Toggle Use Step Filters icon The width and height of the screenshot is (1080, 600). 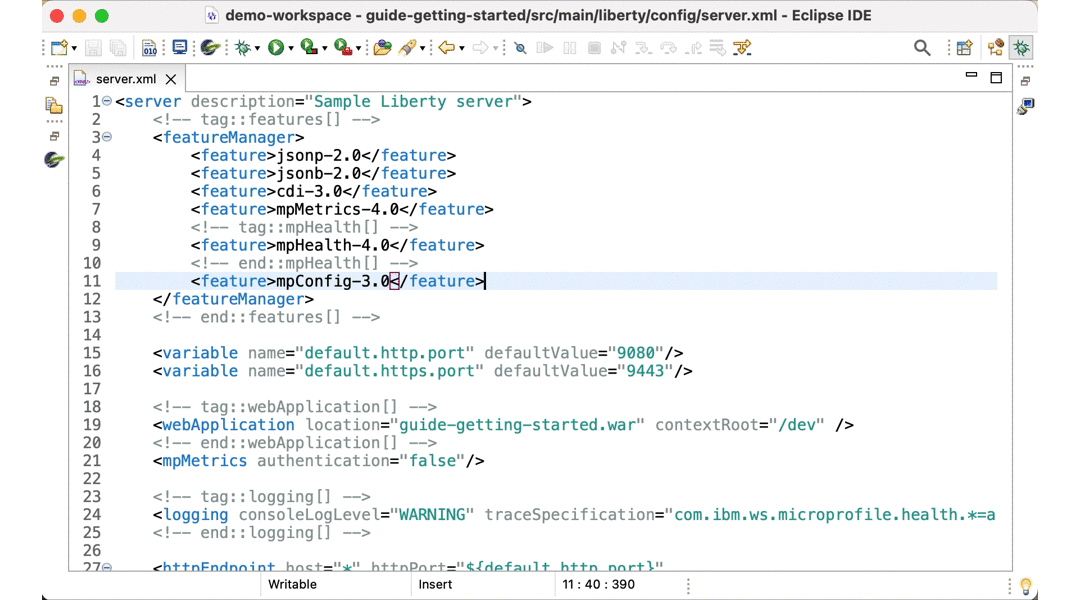click(742, 48)
